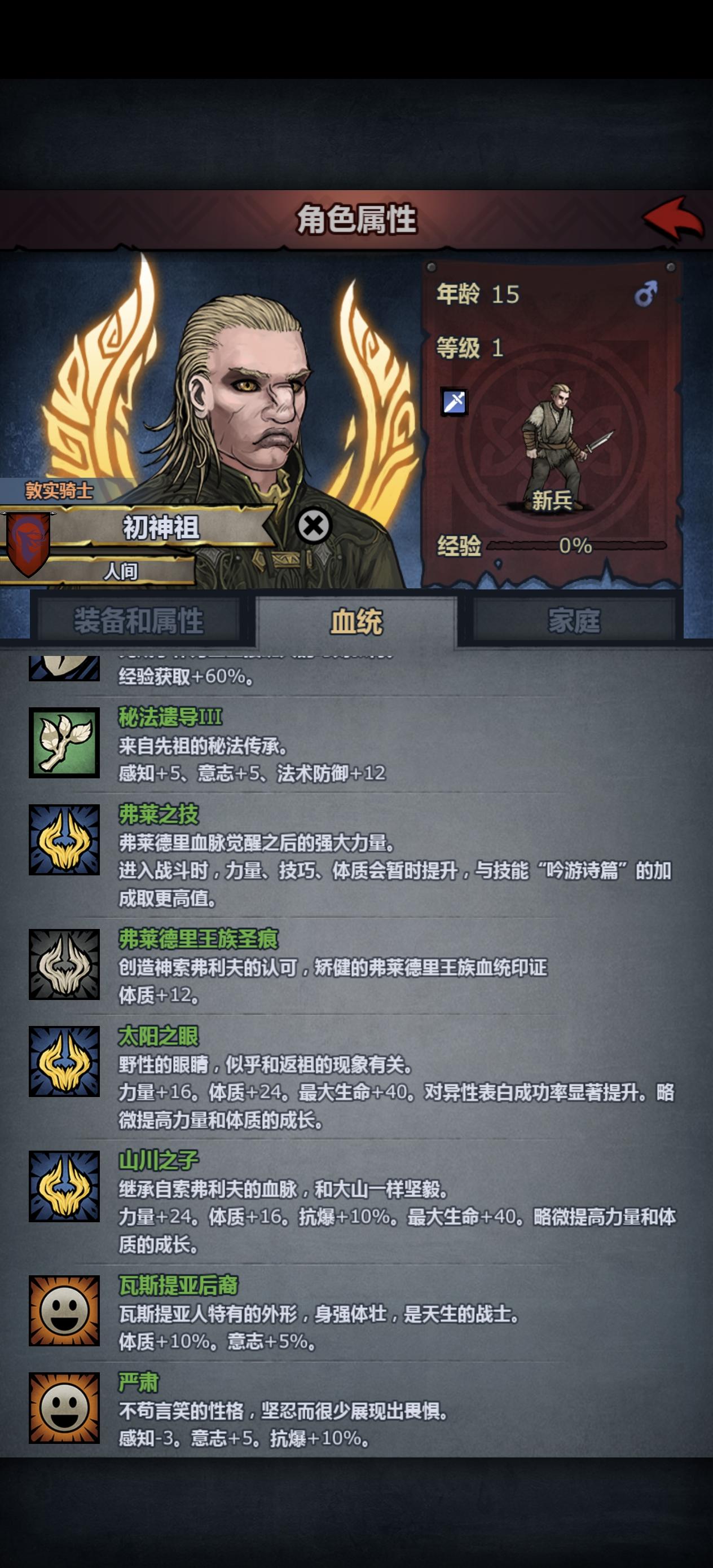Tap the red back arrow
Screen dimensions: 713x1568
click(674, 218)
